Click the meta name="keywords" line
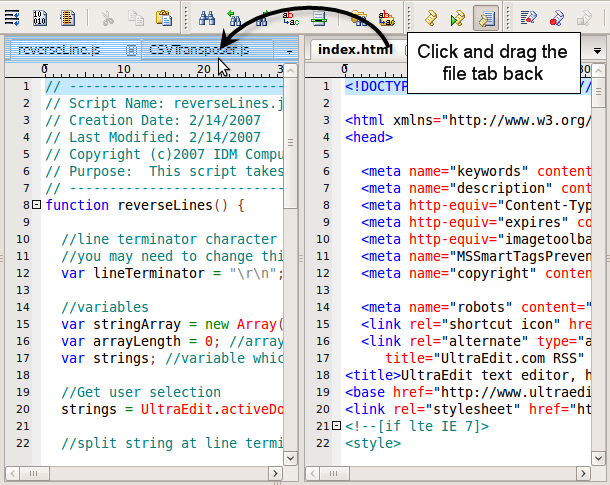The image size is (610, 485). point(476,171)
